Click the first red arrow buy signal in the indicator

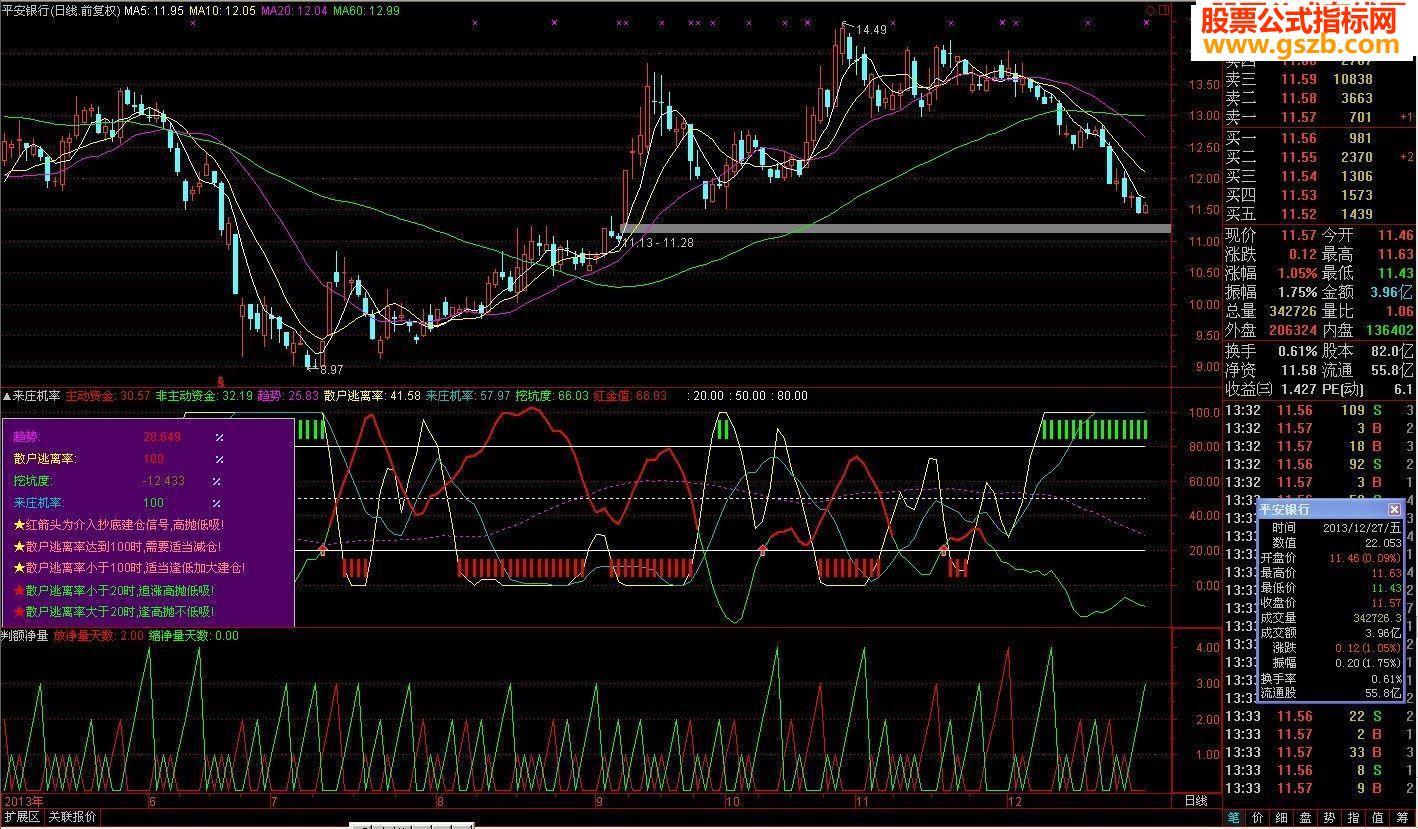322,549
